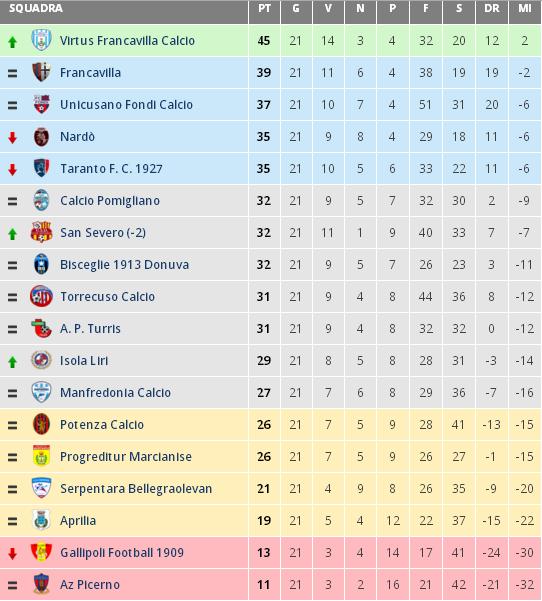The image size is (542, 601).
Task: Click the Nardò team crest
Action: point(41,136)
